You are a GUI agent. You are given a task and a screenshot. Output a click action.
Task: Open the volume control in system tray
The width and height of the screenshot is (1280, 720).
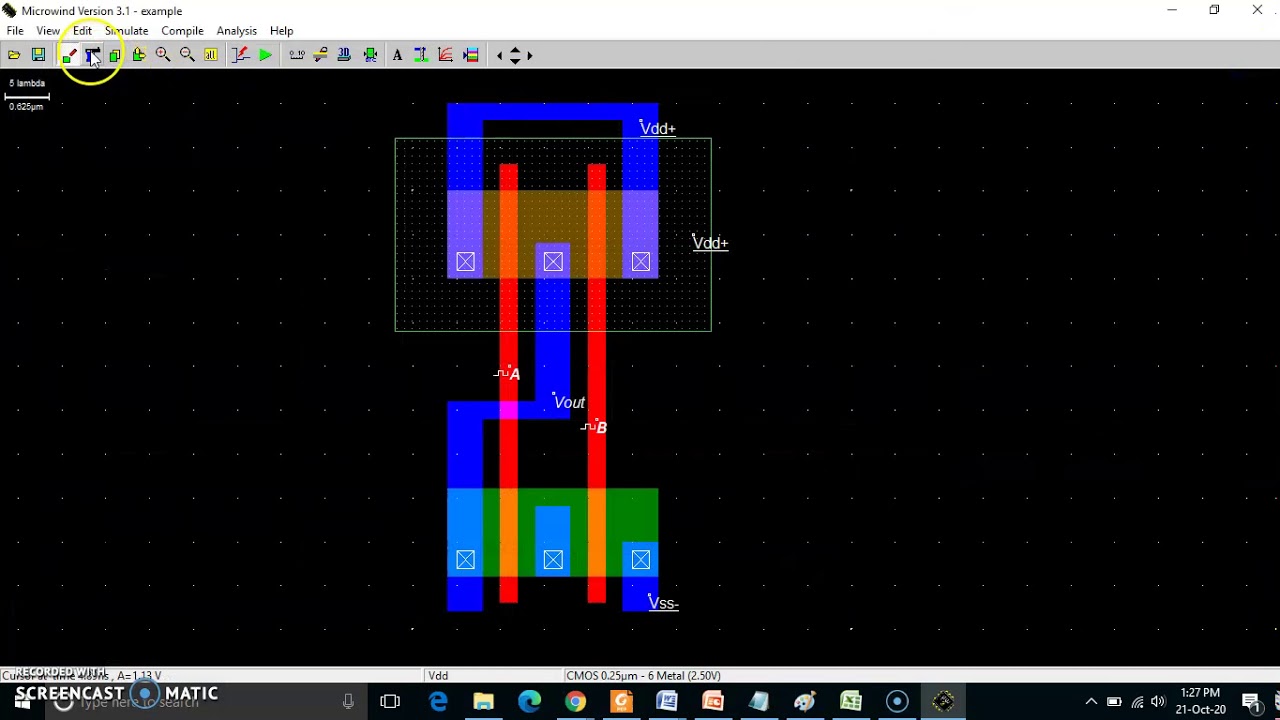pyautogui.click(x=1158, y=702)
